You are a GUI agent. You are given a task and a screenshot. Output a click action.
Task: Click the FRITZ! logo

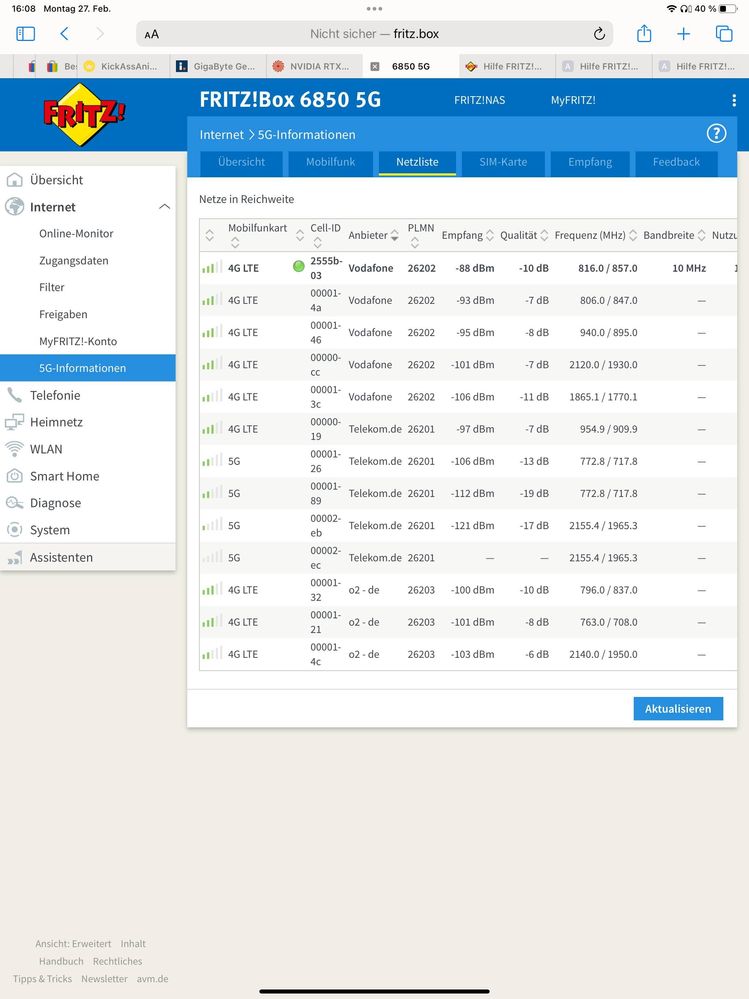83,115
